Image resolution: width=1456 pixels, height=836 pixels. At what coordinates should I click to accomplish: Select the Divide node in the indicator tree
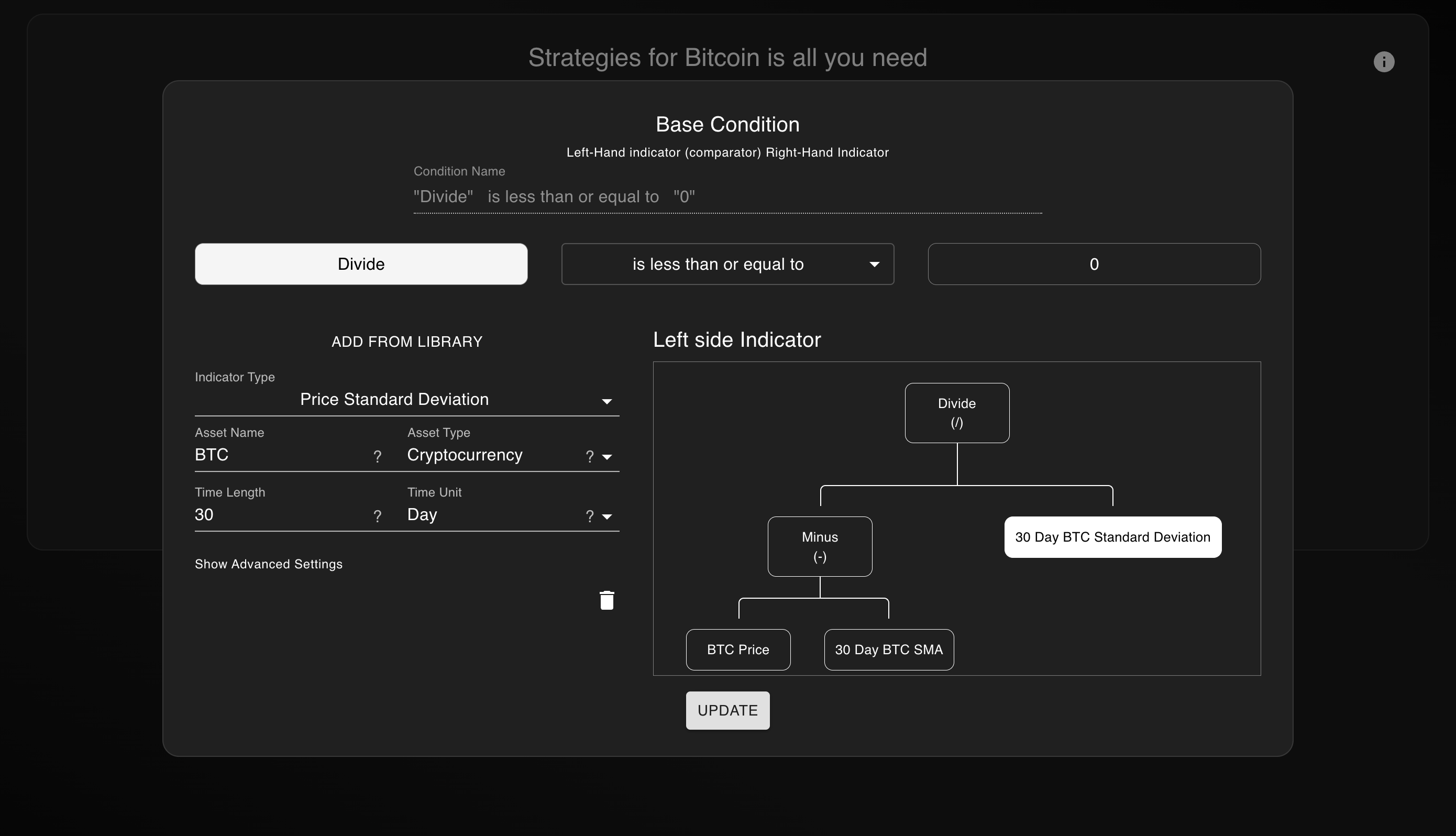point(956,412)
